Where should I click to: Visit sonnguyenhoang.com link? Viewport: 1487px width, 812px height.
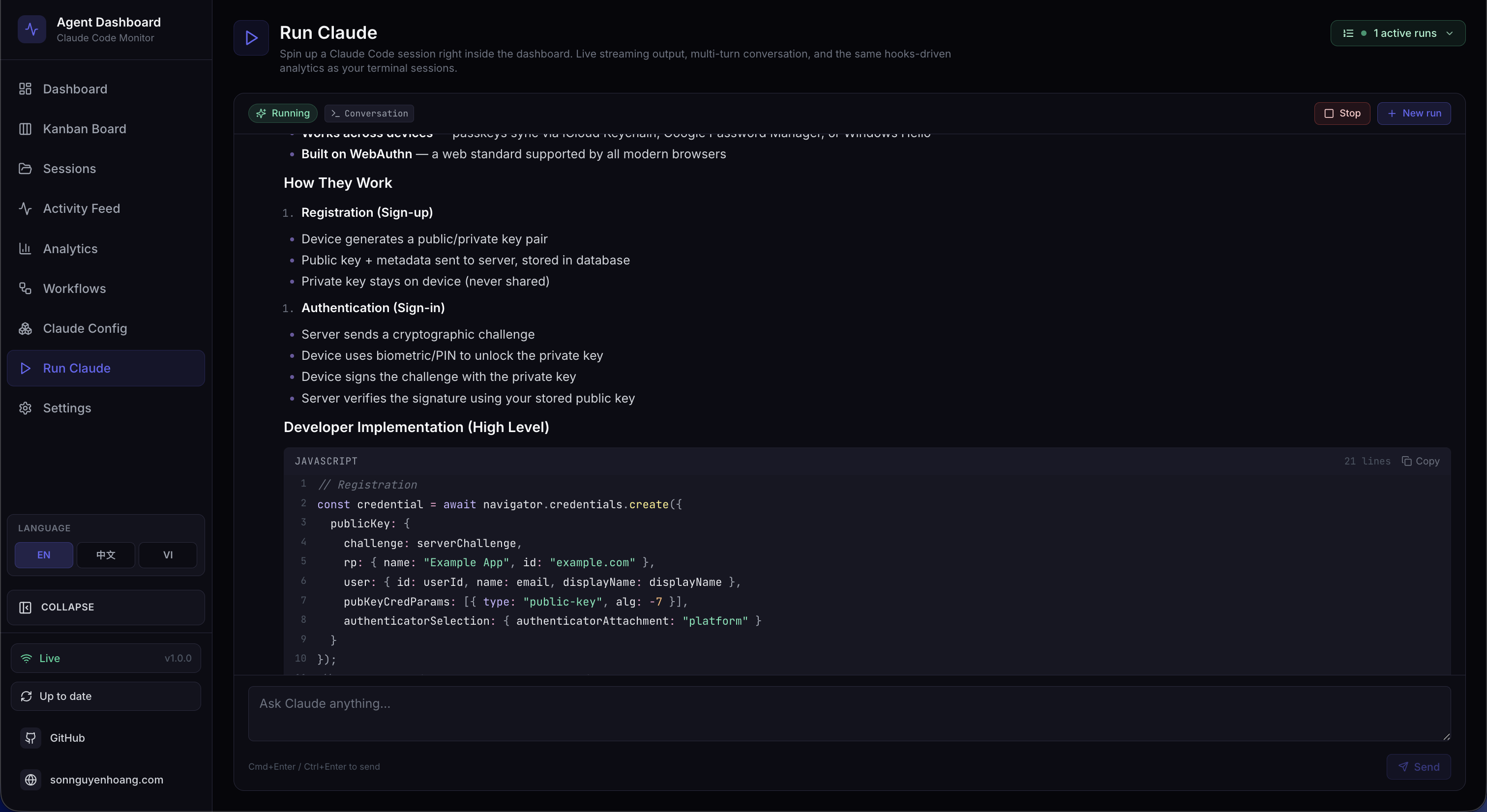pyautogui.click(x=106, y=780)
